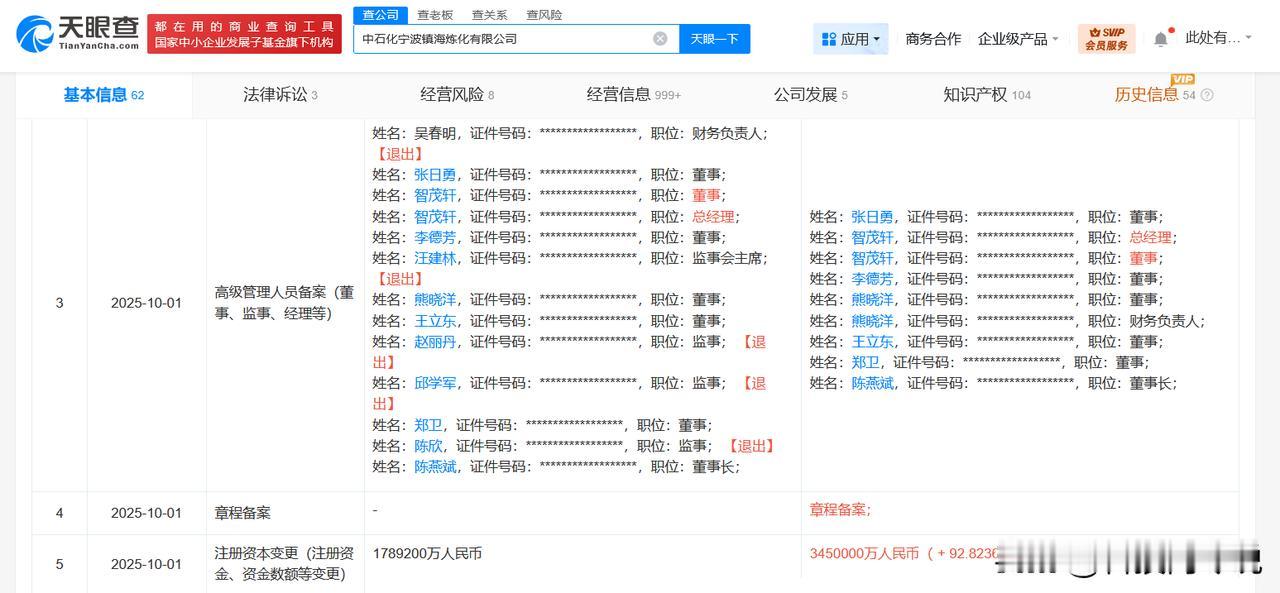1280x593 pixels.
Task: Click row number 5 cell
Action: click(x=59, y=564)
